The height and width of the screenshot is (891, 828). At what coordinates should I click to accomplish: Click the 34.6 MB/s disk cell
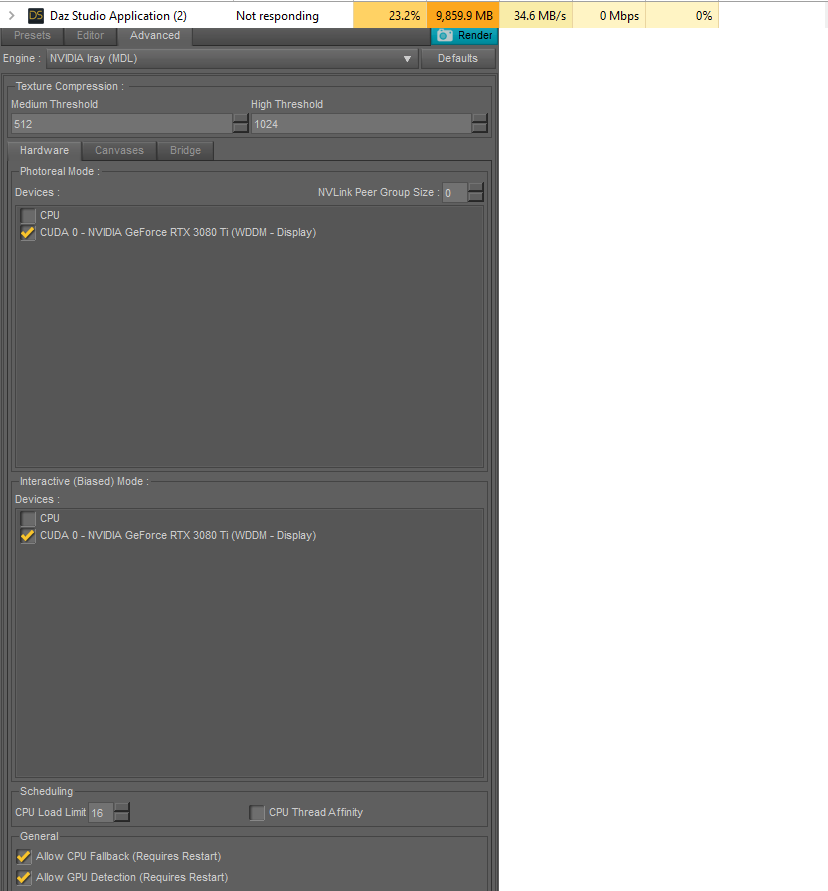click(x=536, y=15)
